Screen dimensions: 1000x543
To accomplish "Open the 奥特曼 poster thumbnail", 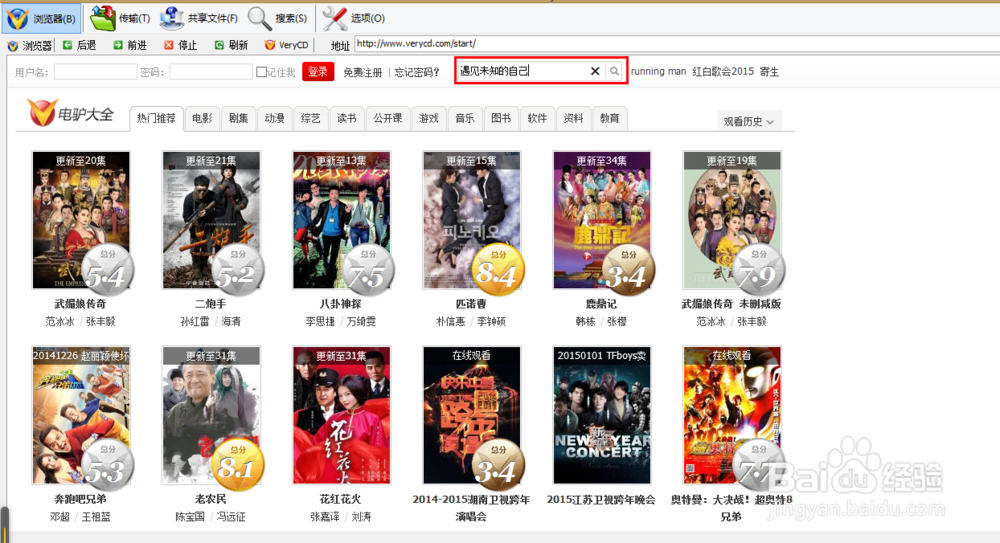I will [732, 415].
